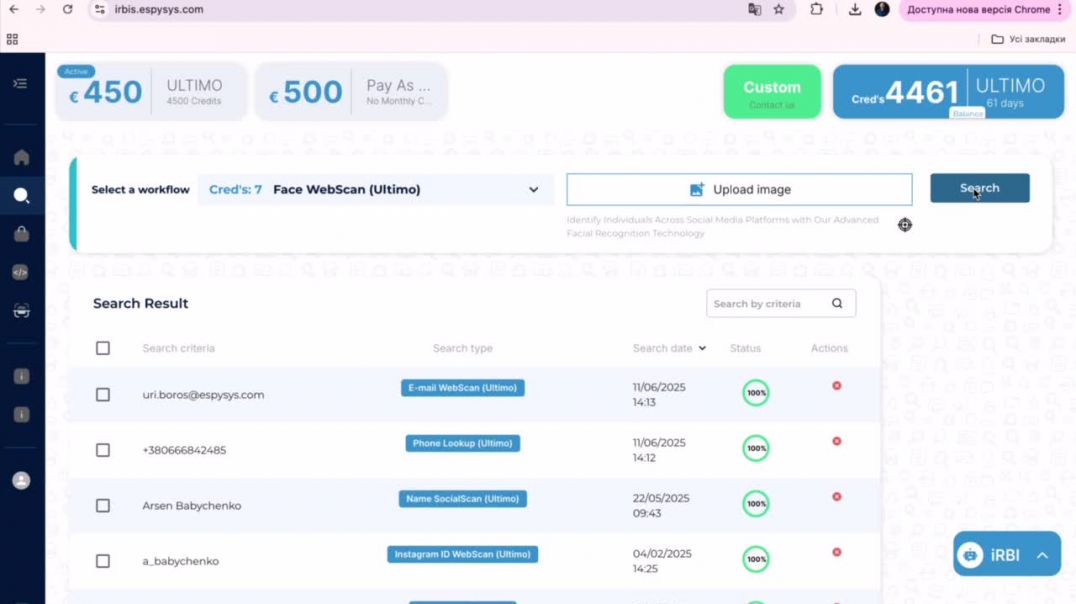Select the €450 ULTIMO plan card
The image size is (1076, 604).
click(x=150, y=91)
